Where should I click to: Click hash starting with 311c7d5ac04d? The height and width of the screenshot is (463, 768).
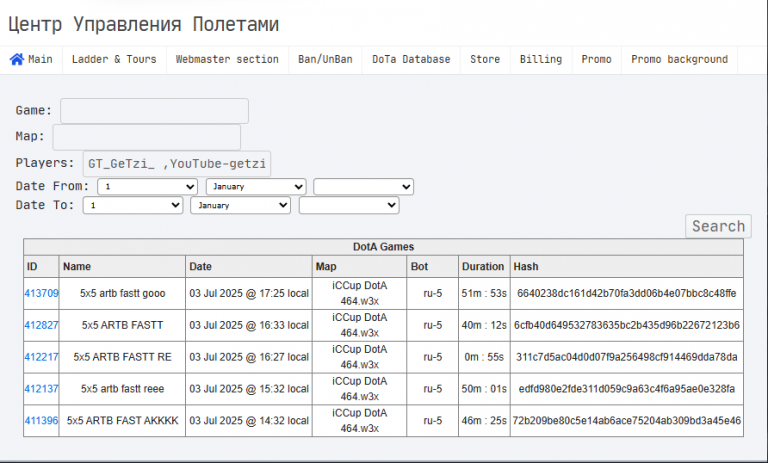pos(626,357)
